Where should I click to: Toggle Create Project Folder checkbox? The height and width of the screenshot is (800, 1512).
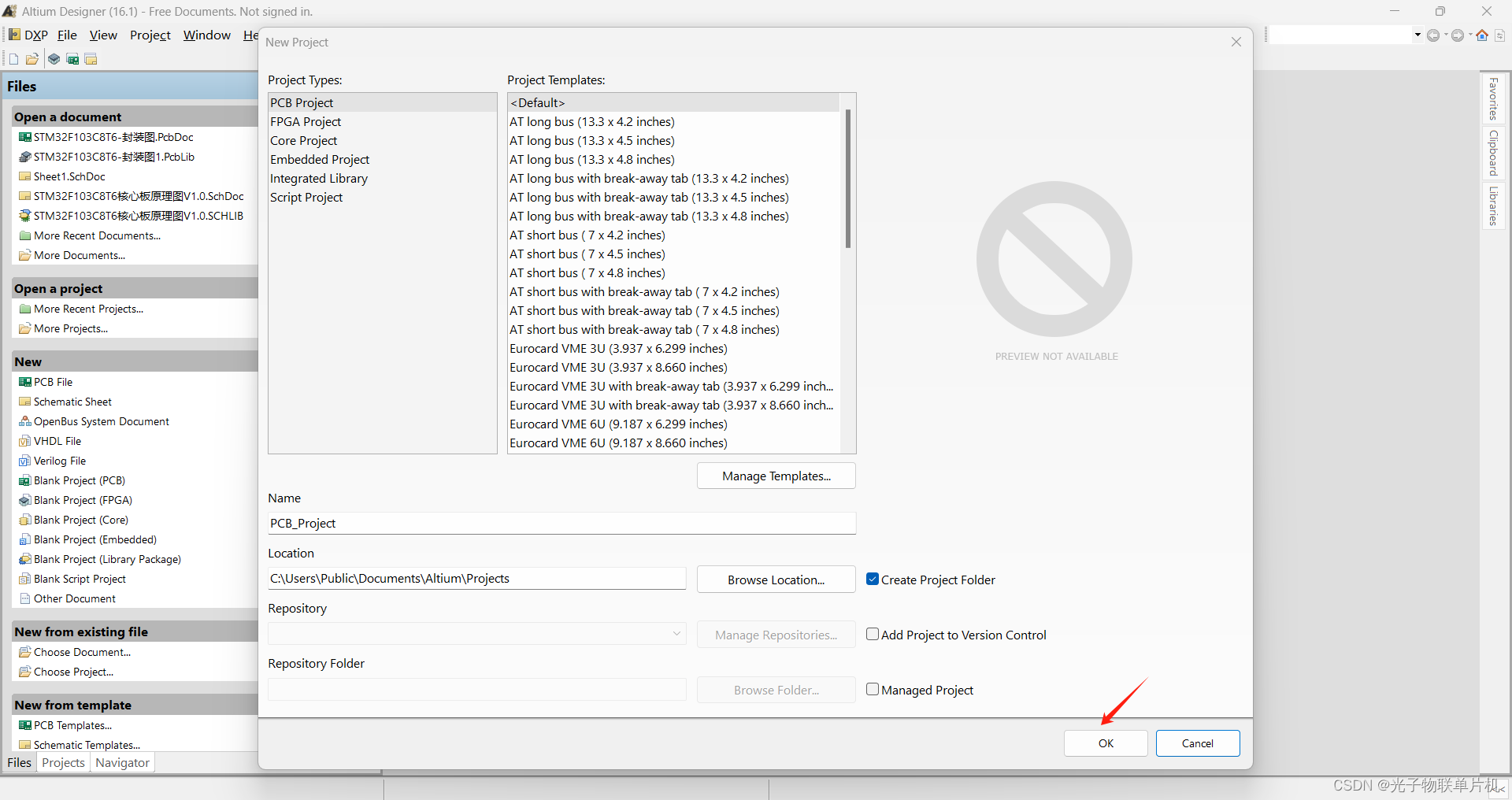[873, 579]
